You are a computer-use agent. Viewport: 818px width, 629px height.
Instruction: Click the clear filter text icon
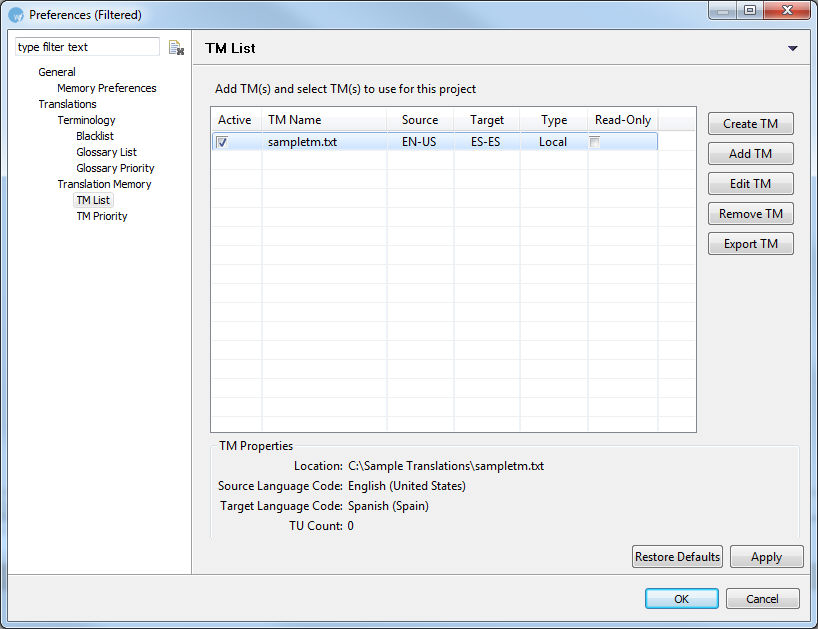tap(176, 48)
